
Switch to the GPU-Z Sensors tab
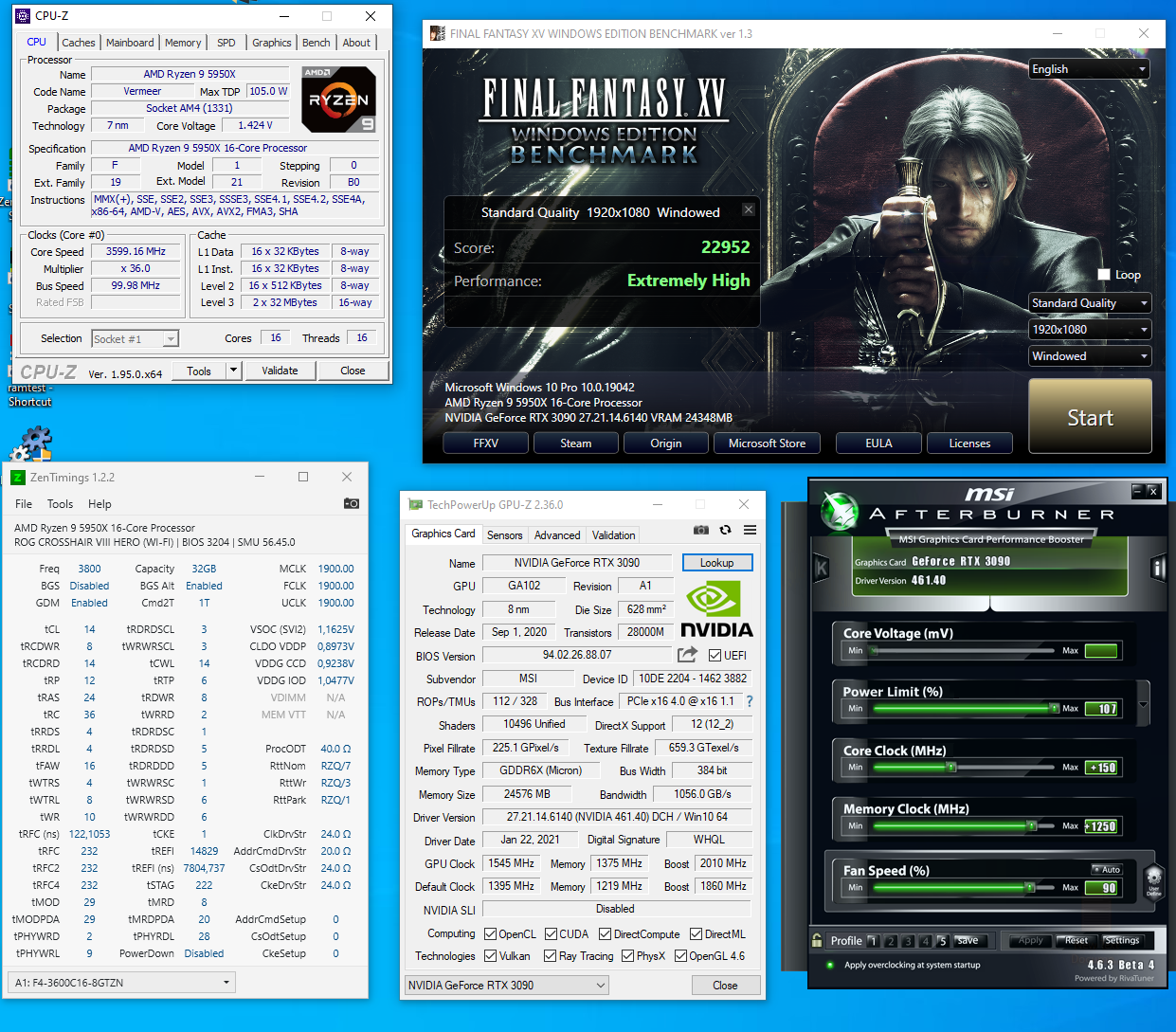505,535
